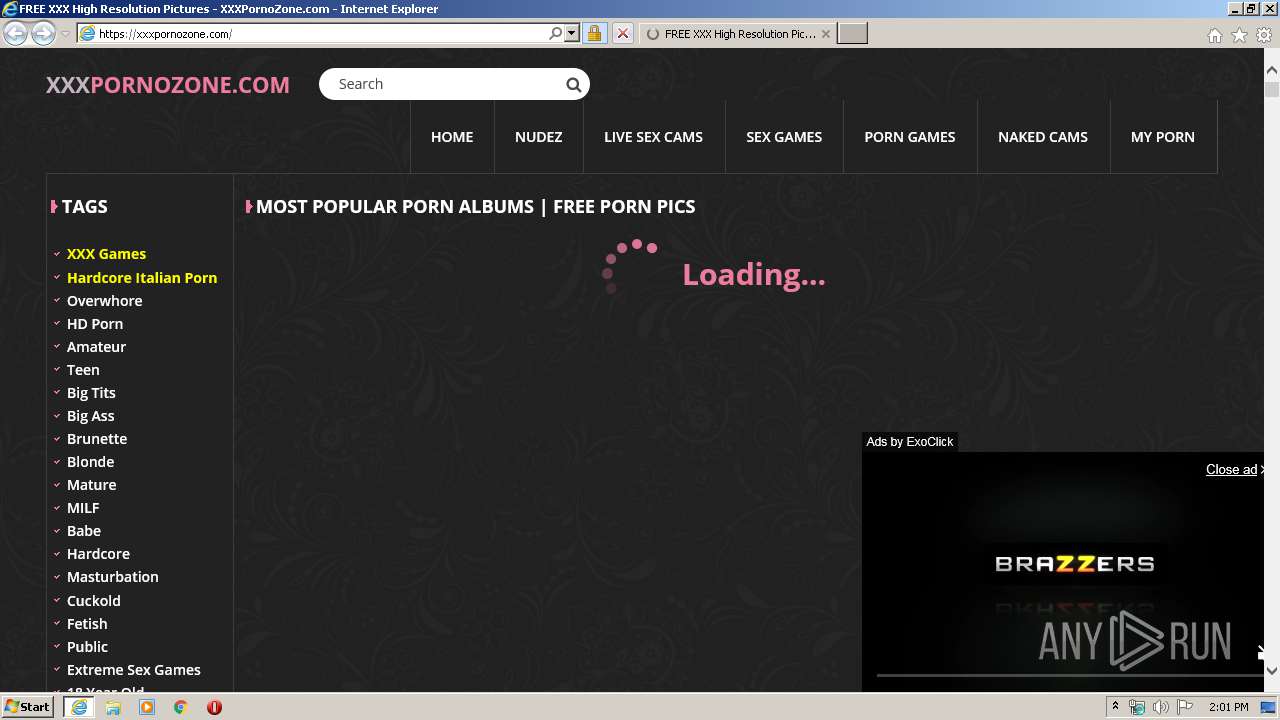Click the network tray icon
1280x720 pixels.
1137,707
